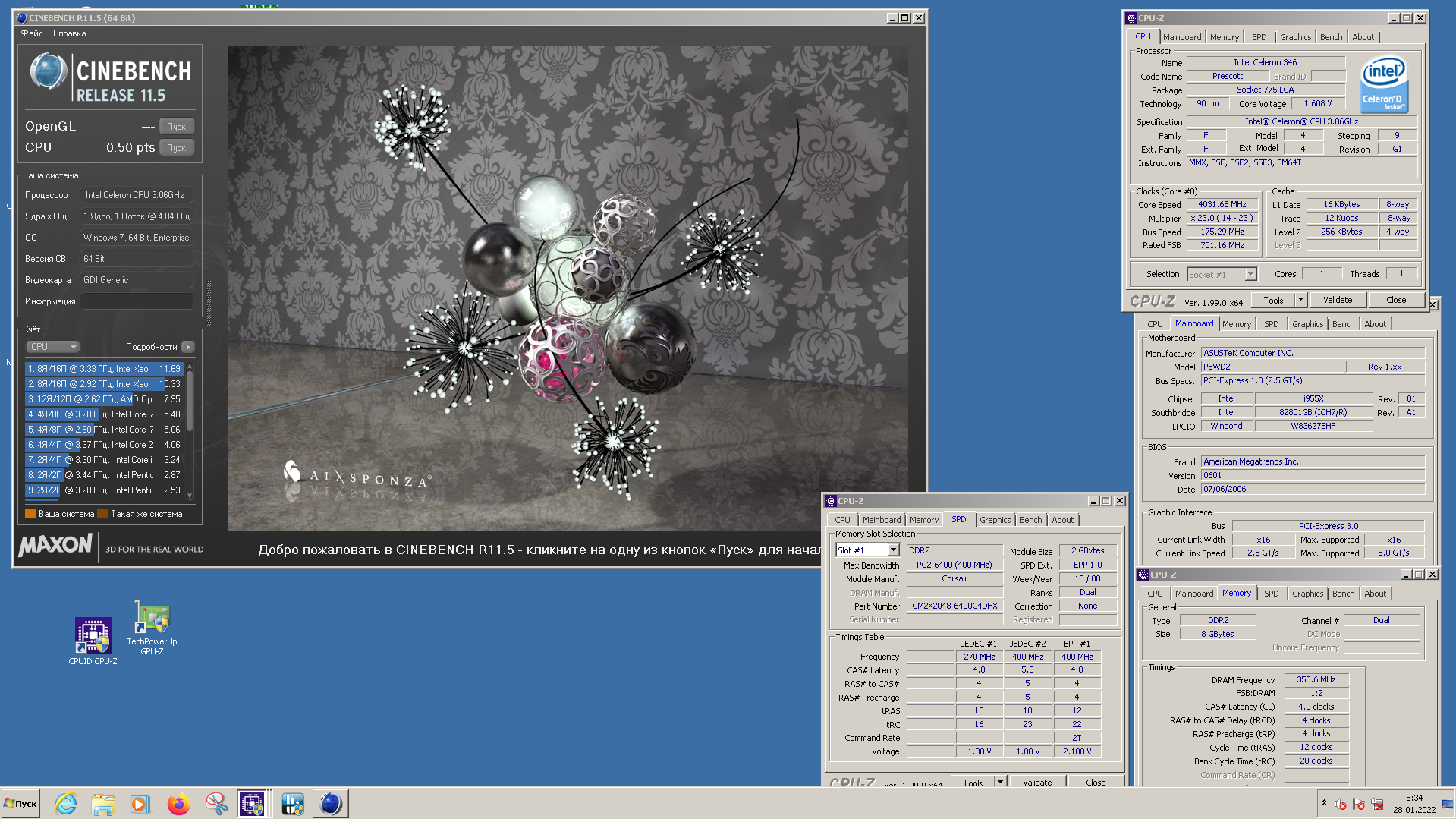This screenshot has width=1456, height=819.
Task: Click the CPU-Z icon in the top CPU-Z title bar
Action: (1131, 17)
